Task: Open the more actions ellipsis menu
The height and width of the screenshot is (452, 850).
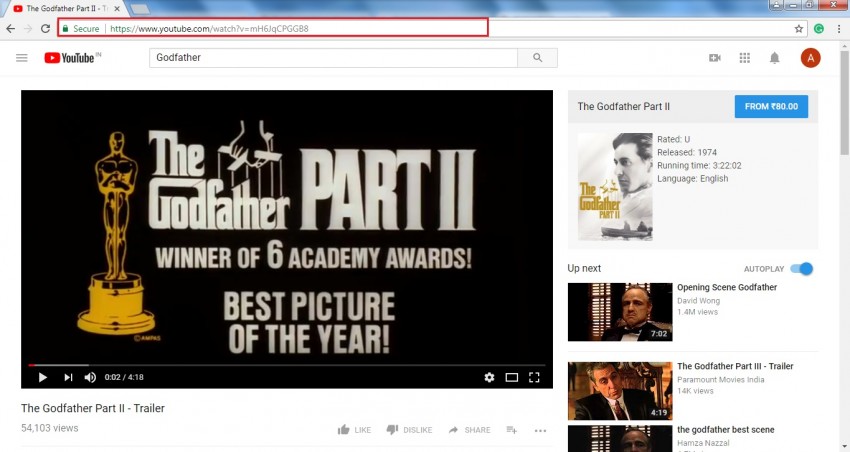Action: (540, 430)
